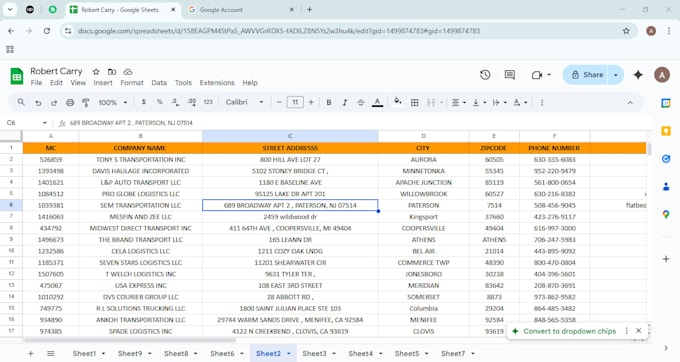
Task: Click the move to folder icon
Action: [112, 72]
